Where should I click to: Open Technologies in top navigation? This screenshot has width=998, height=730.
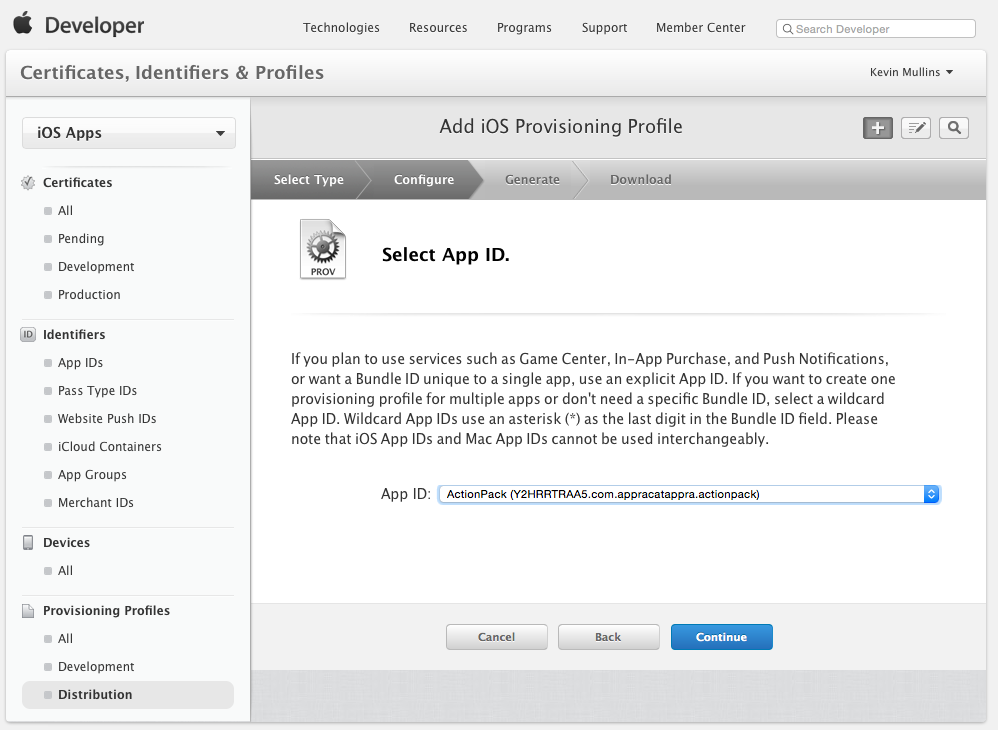coord(341,27)
